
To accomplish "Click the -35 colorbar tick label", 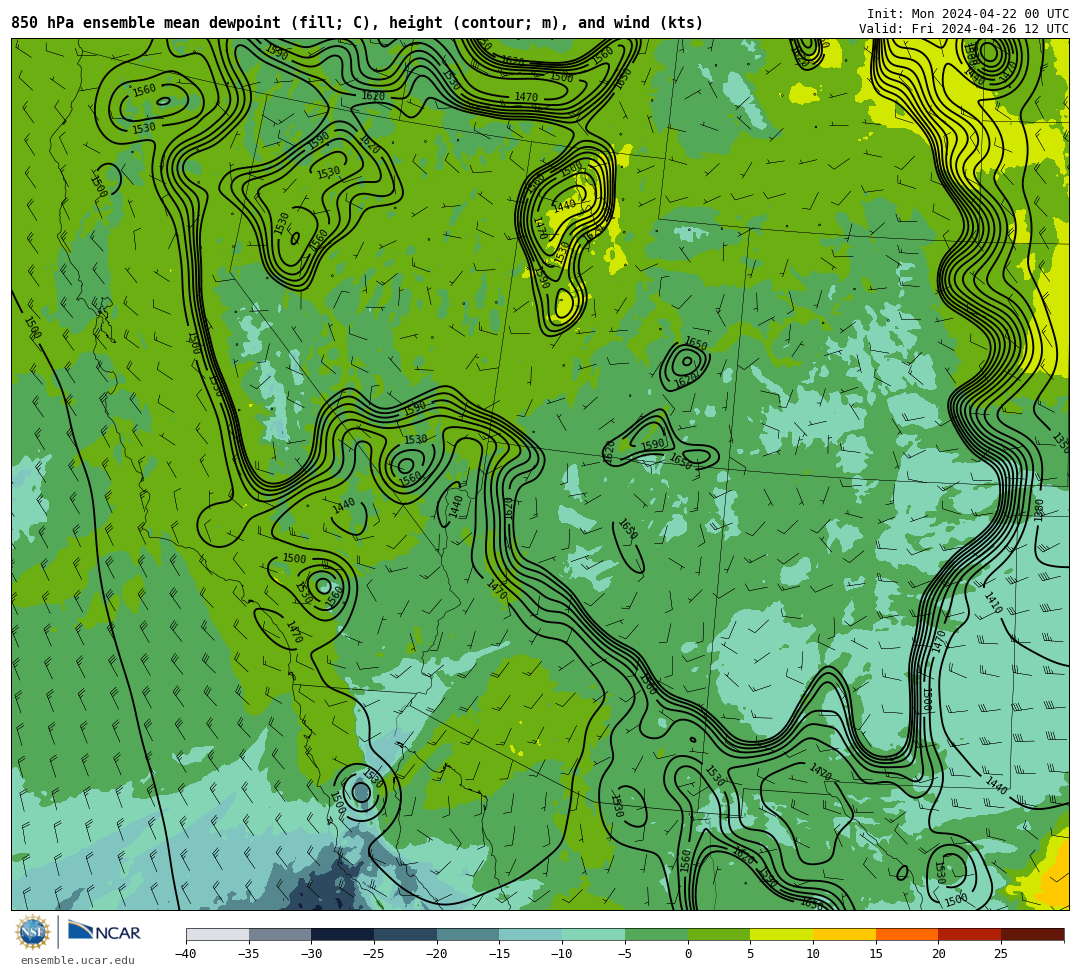I will click(248, 954).
